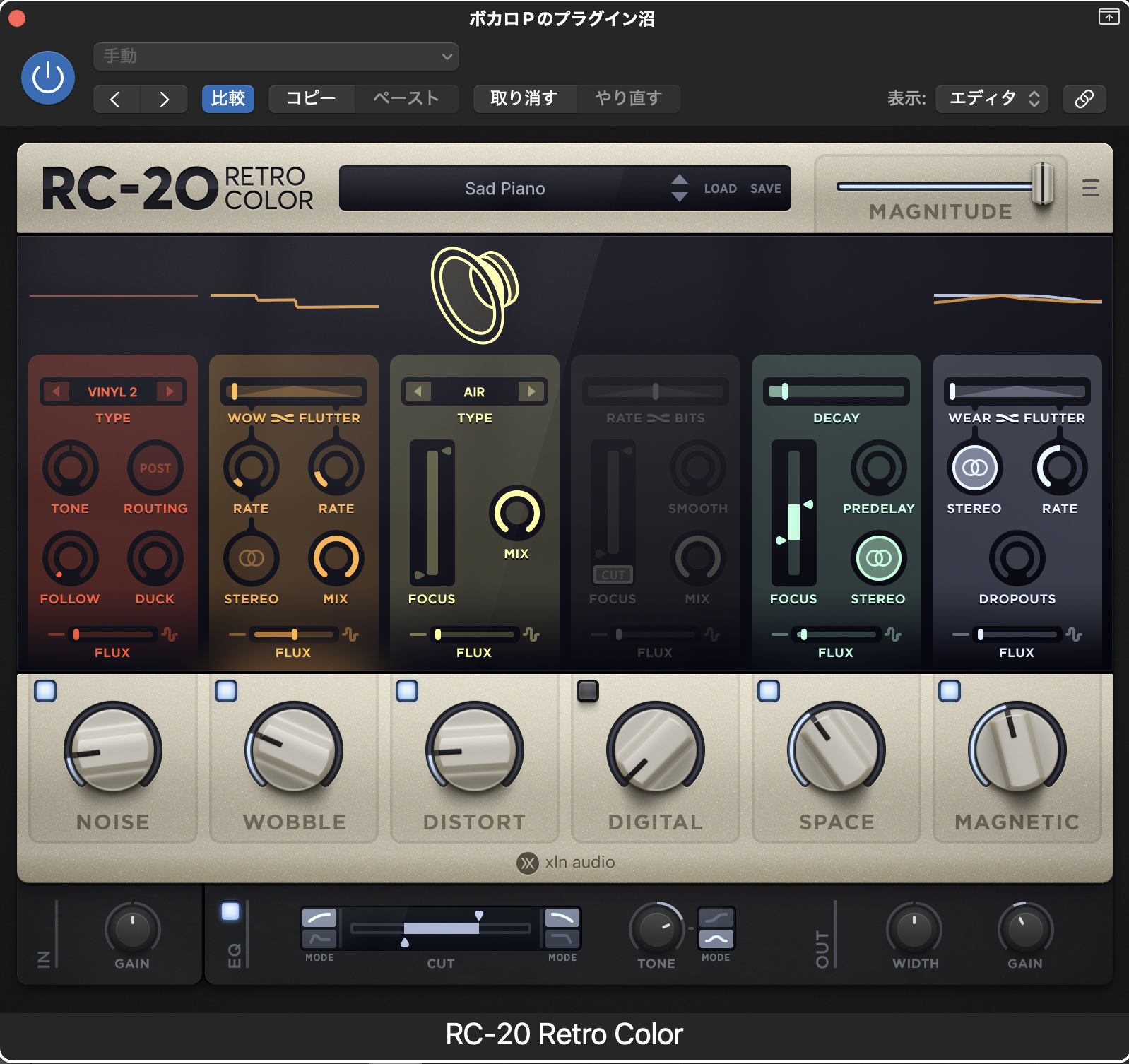This screenshot has width=1129, height=1064.
Task: Click the Noise FOLLOW knob
Action: pyautogui.click(x=70, y=558)
